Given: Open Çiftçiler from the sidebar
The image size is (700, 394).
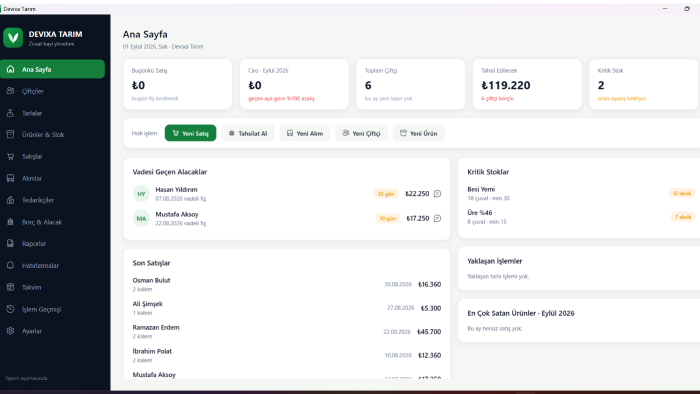Looking at the screenshot, I should pos(52,91).
